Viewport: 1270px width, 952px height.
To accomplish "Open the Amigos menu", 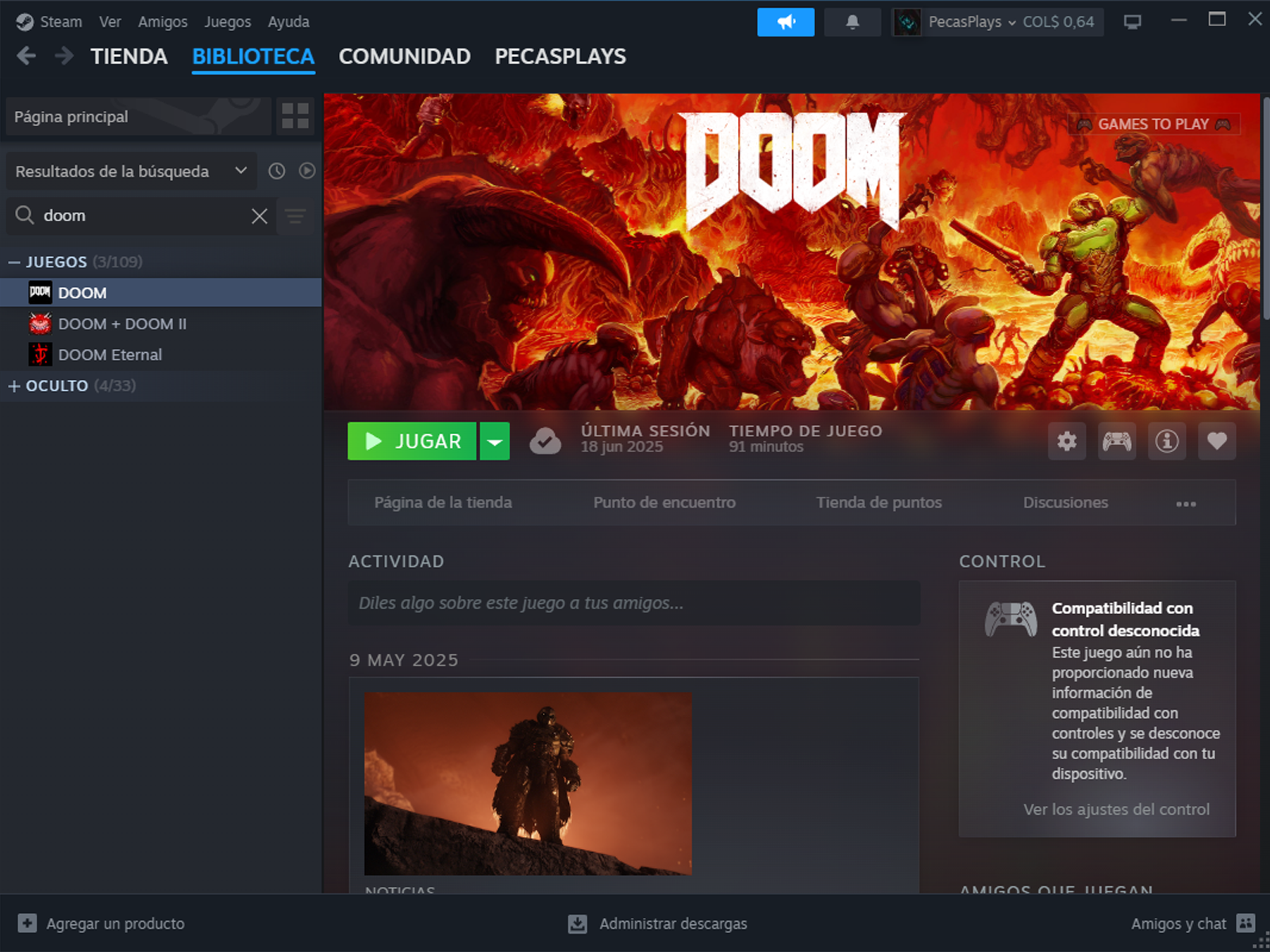I will point(163,21).
